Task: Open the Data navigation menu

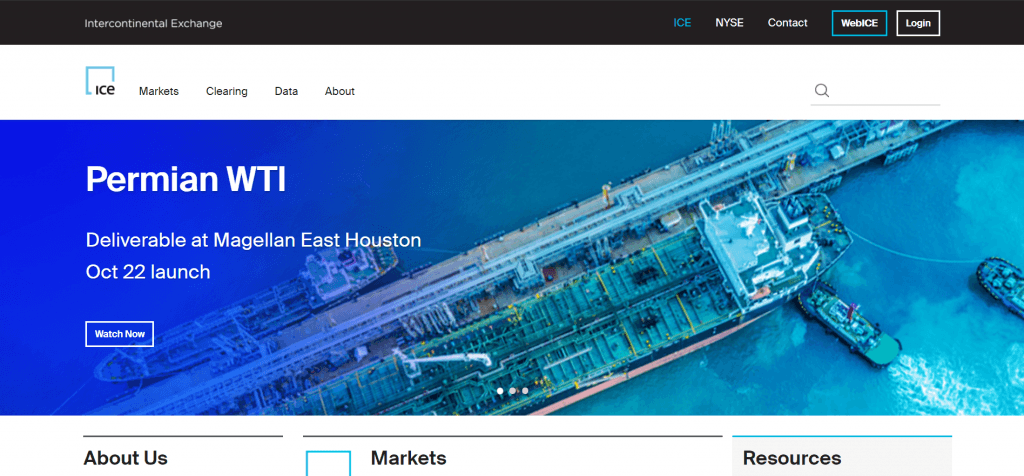Action: (286, 91)
